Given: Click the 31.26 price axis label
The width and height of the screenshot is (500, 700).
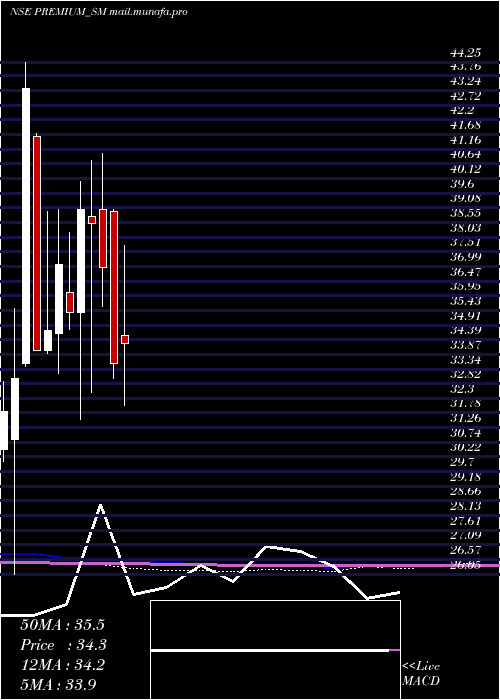Looking at the screenshot, I should click(x=466, y=418).
